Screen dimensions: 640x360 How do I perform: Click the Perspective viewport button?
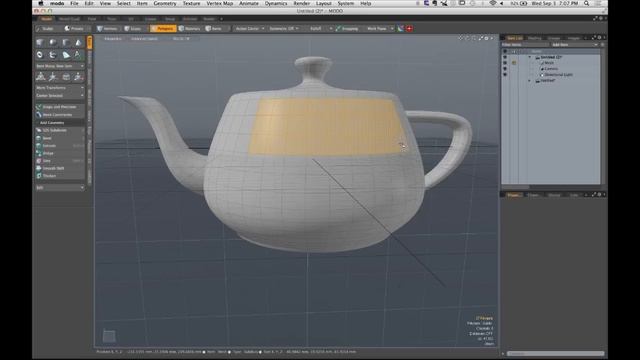(113, 39)
